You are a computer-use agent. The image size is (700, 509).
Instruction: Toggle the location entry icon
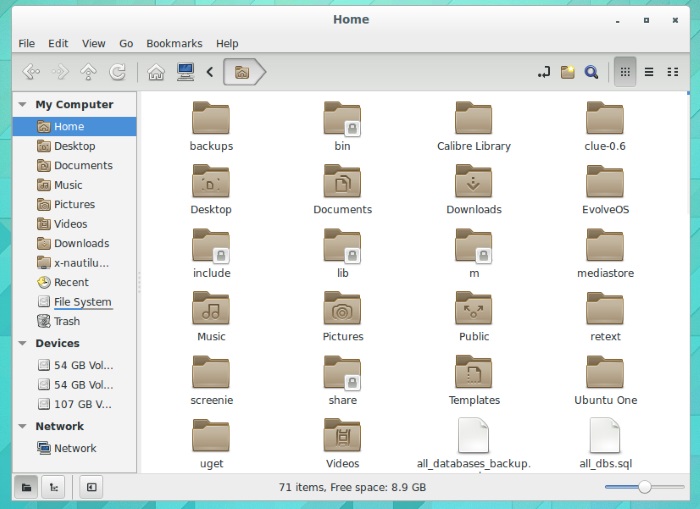[x=543, y=72]
